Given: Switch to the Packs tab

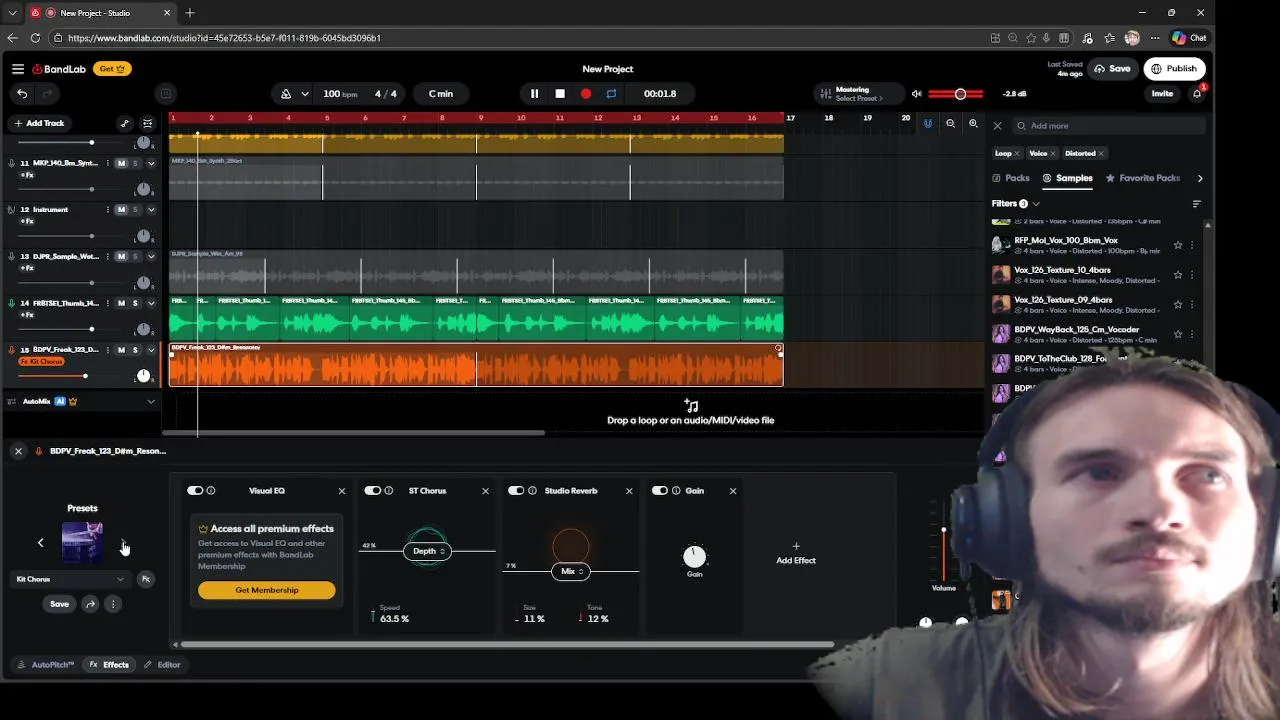Looking at the screenshot, I should pos(1011,178).
